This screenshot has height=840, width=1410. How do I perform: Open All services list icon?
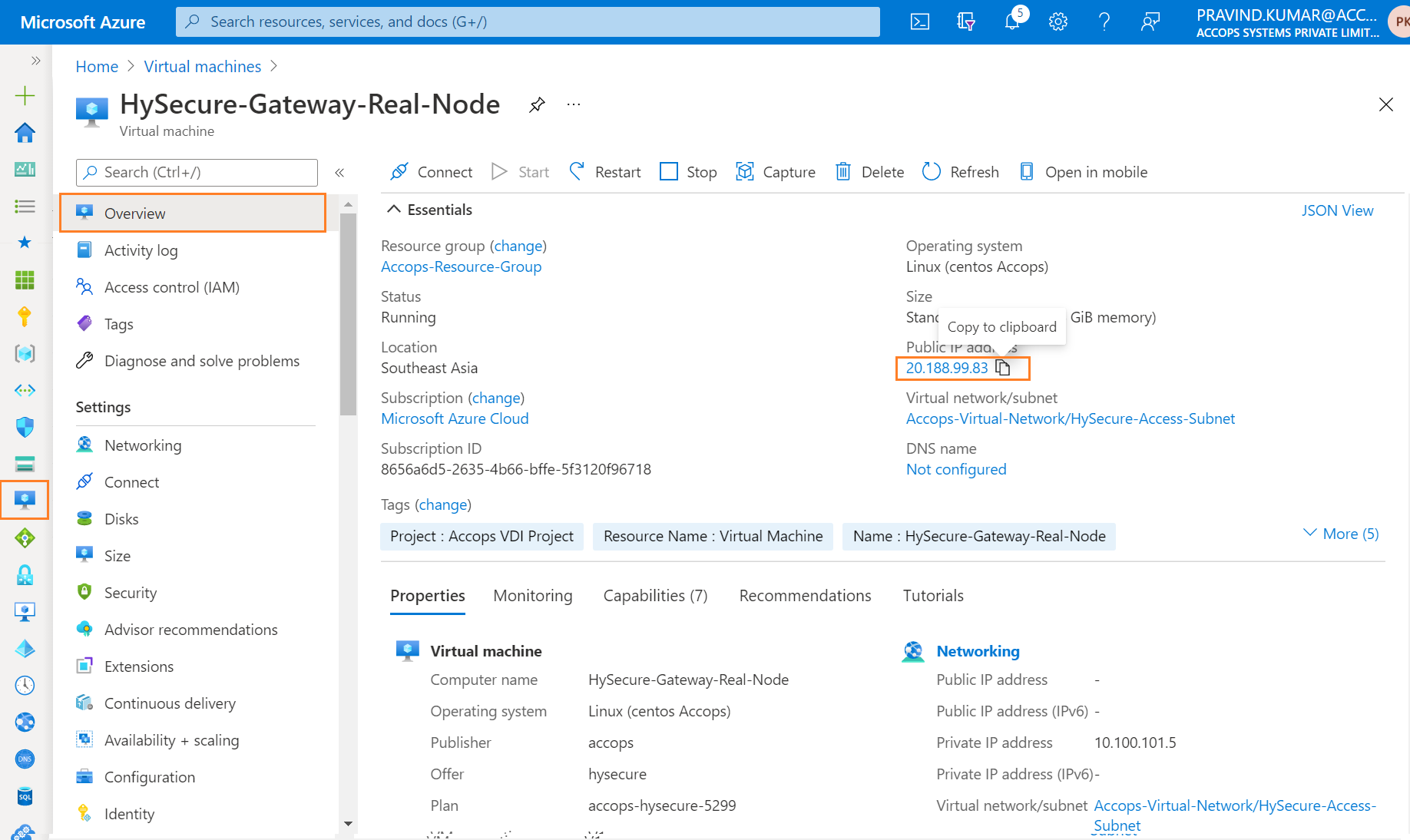pos(25,206)
